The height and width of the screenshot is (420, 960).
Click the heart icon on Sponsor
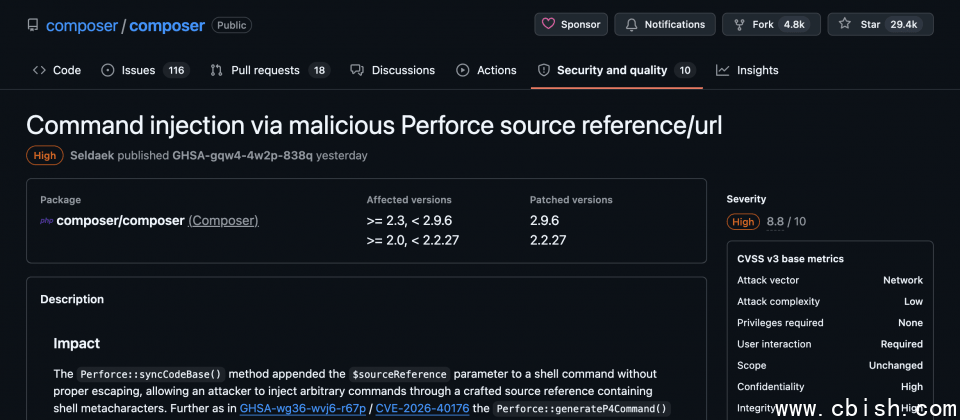(x=548, y=25)
